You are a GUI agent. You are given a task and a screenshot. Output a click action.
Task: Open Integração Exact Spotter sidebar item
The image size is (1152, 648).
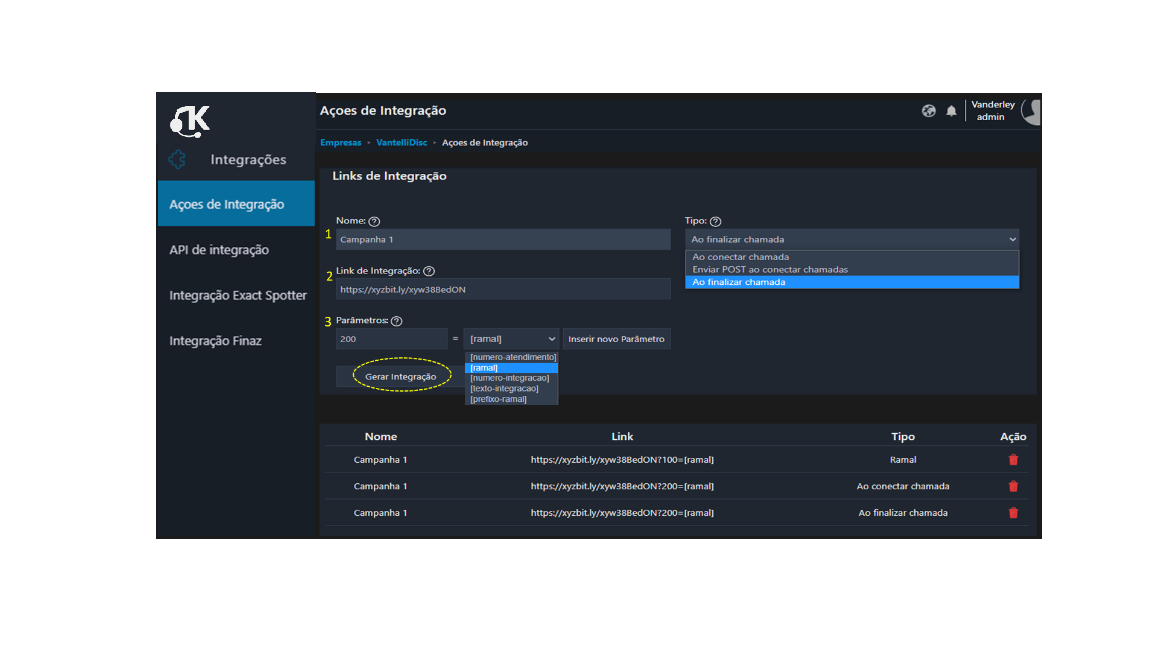[x=236, y=295]
